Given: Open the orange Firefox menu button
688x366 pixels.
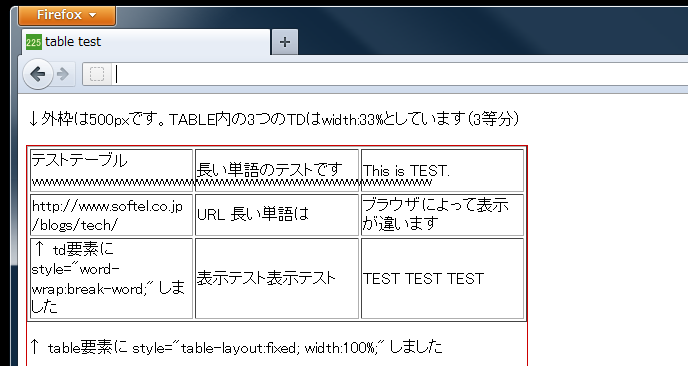Looking at the screenshot, I should click(x=67, y=15).
